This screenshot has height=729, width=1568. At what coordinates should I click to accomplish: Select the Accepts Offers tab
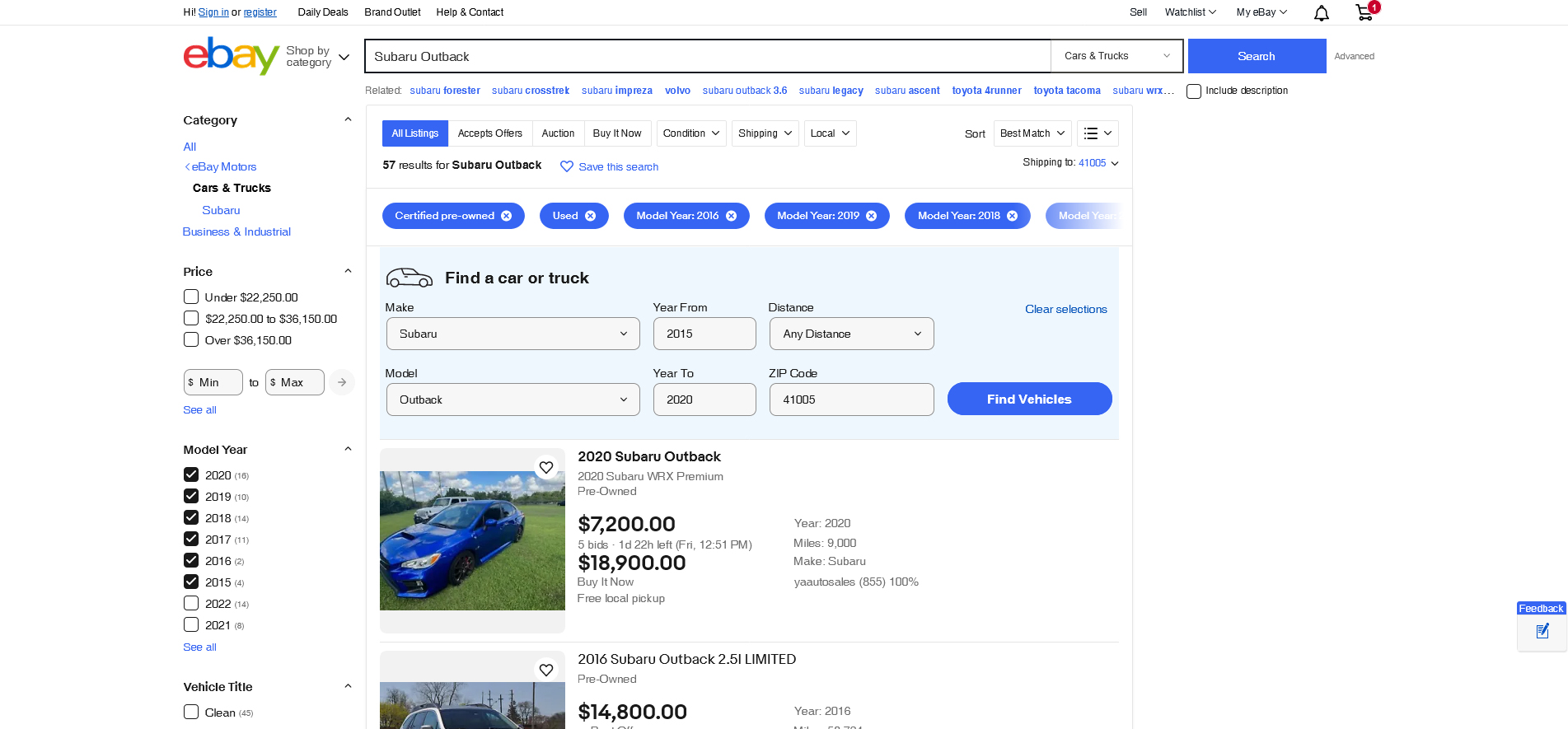[x=490, y=133]
